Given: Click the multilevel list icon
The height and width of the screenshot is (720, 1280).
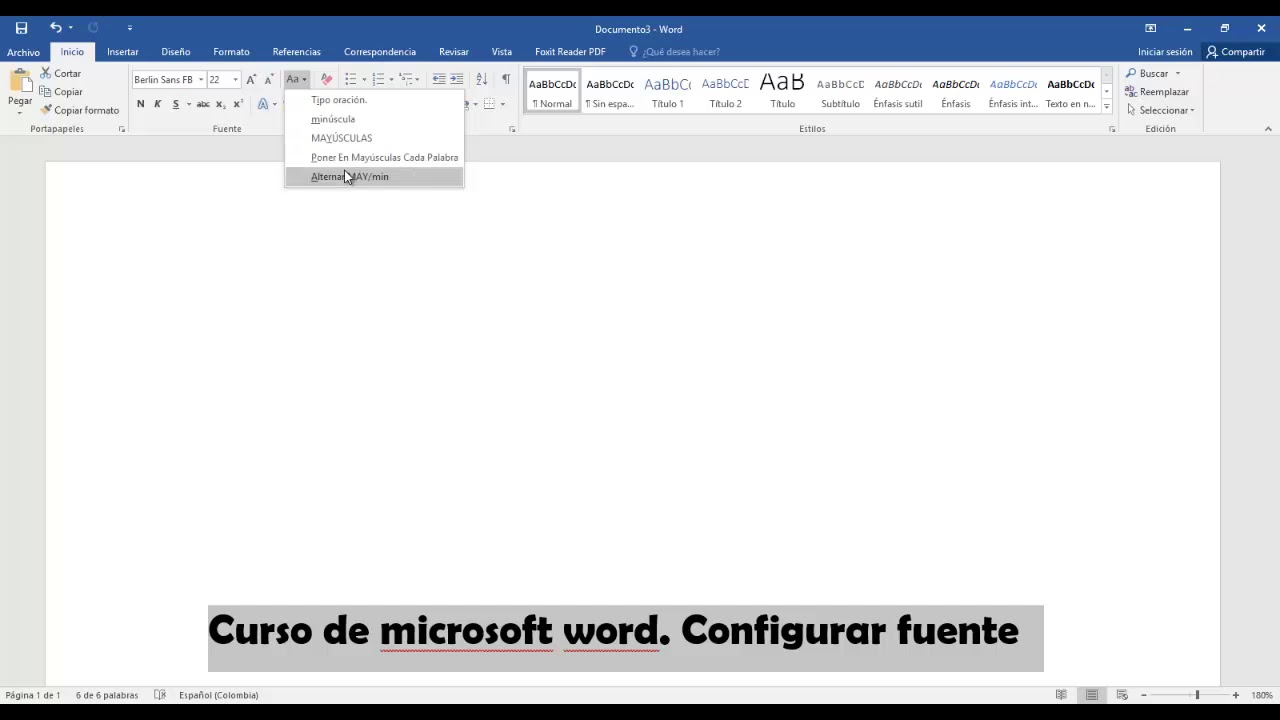Looking at the screenshot, I should coord(406,79).
